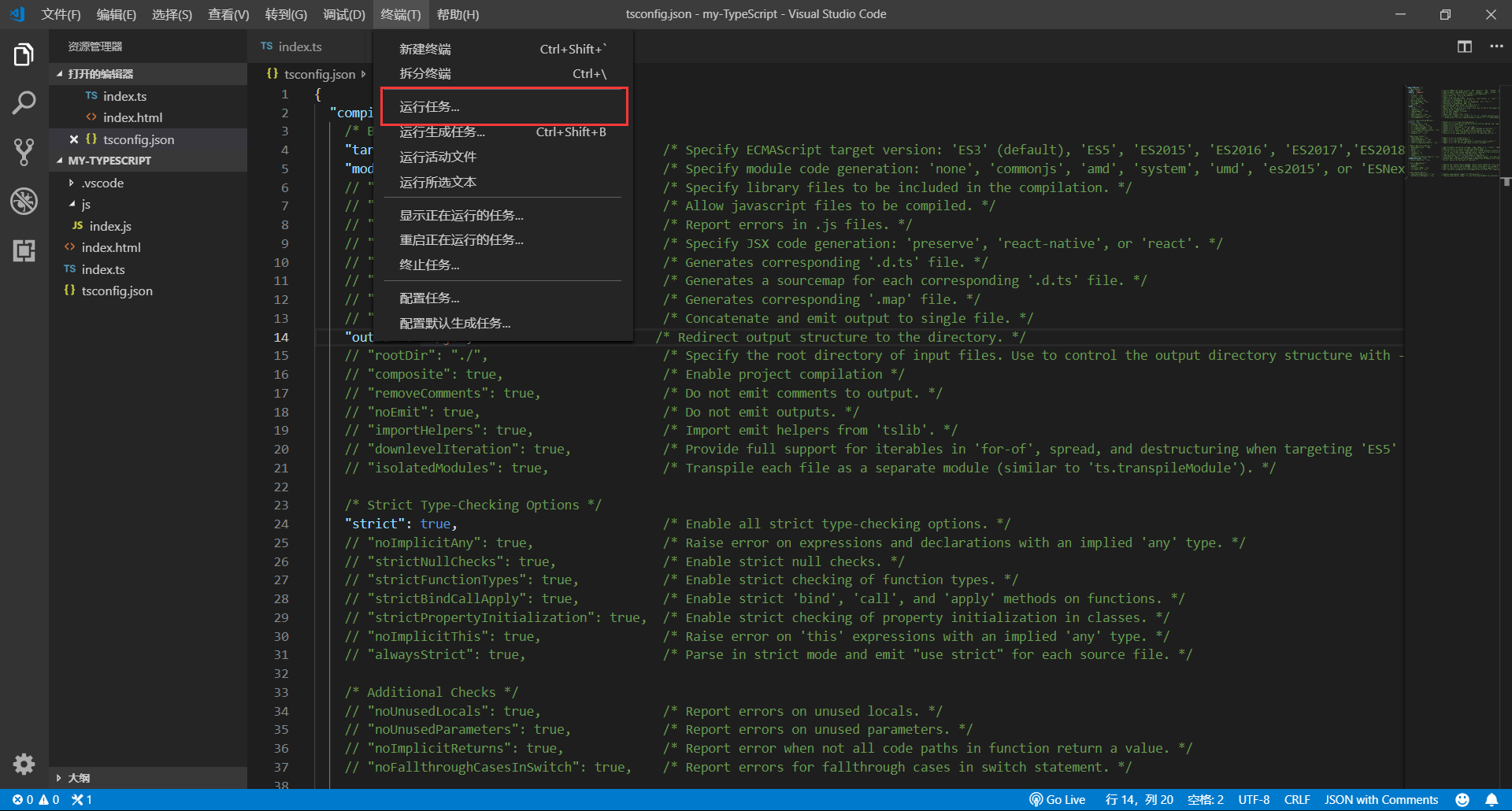This screenshot has height=811, width=1512.
Task: Click the 行 14, 列 20 cursor position
Action: [1139, 799]
